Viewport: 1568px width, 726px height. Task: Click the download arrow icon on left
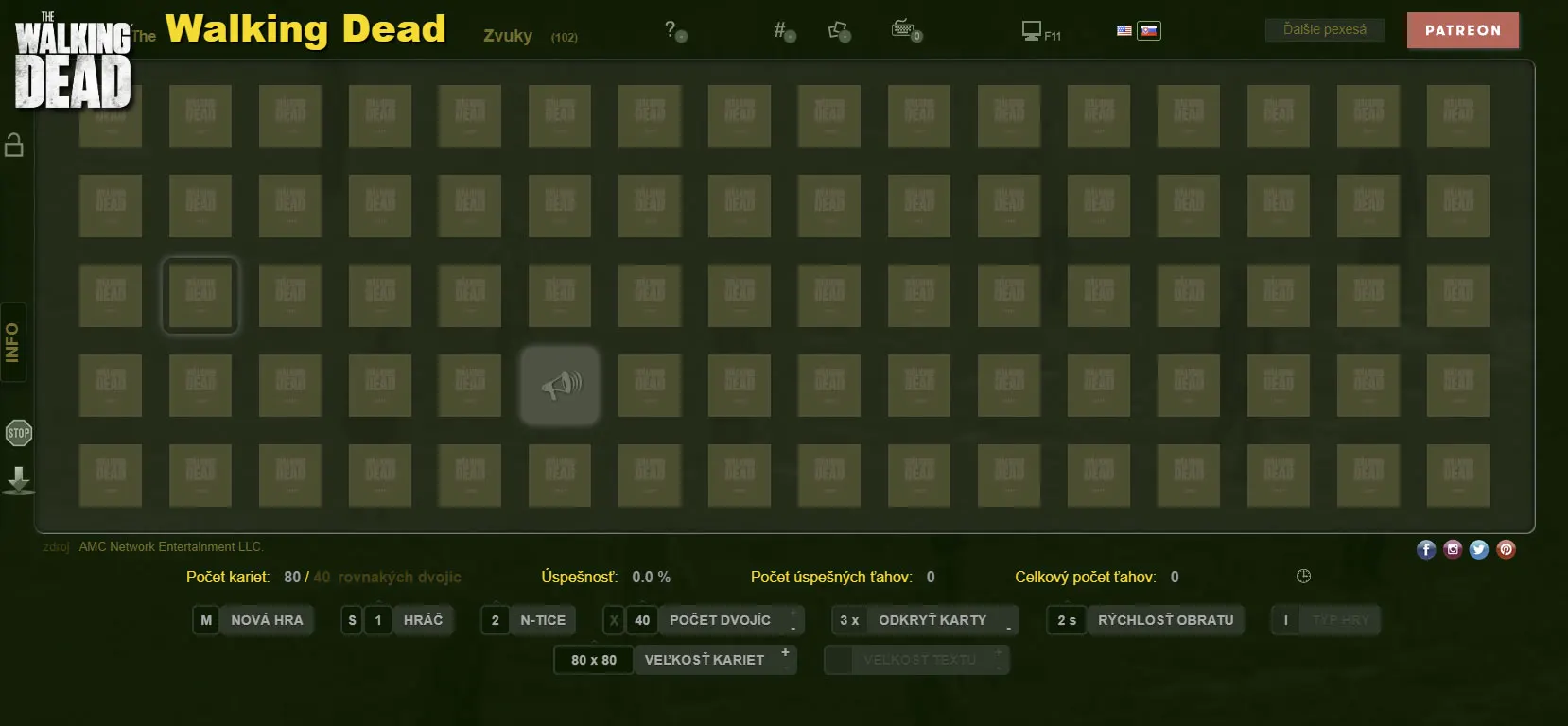point(18,480)
